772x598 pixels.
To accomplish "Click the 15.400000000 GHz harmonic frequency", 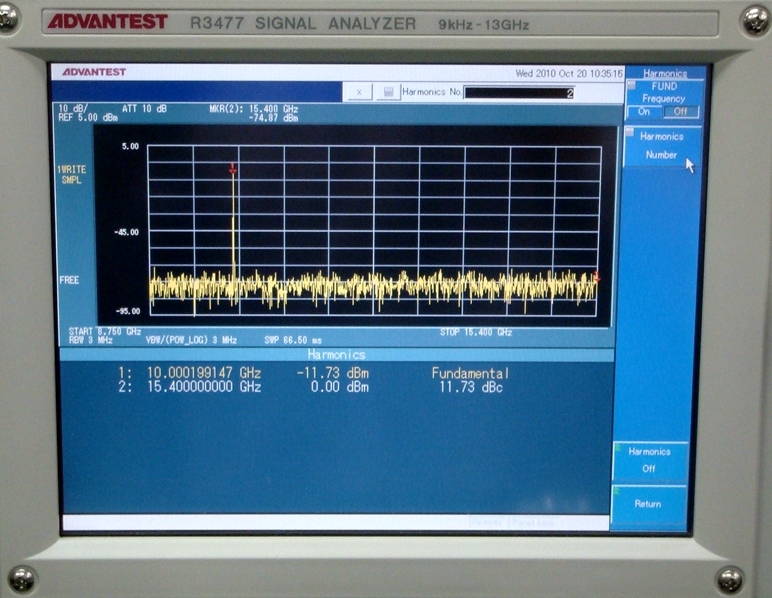I will (204, 387).
